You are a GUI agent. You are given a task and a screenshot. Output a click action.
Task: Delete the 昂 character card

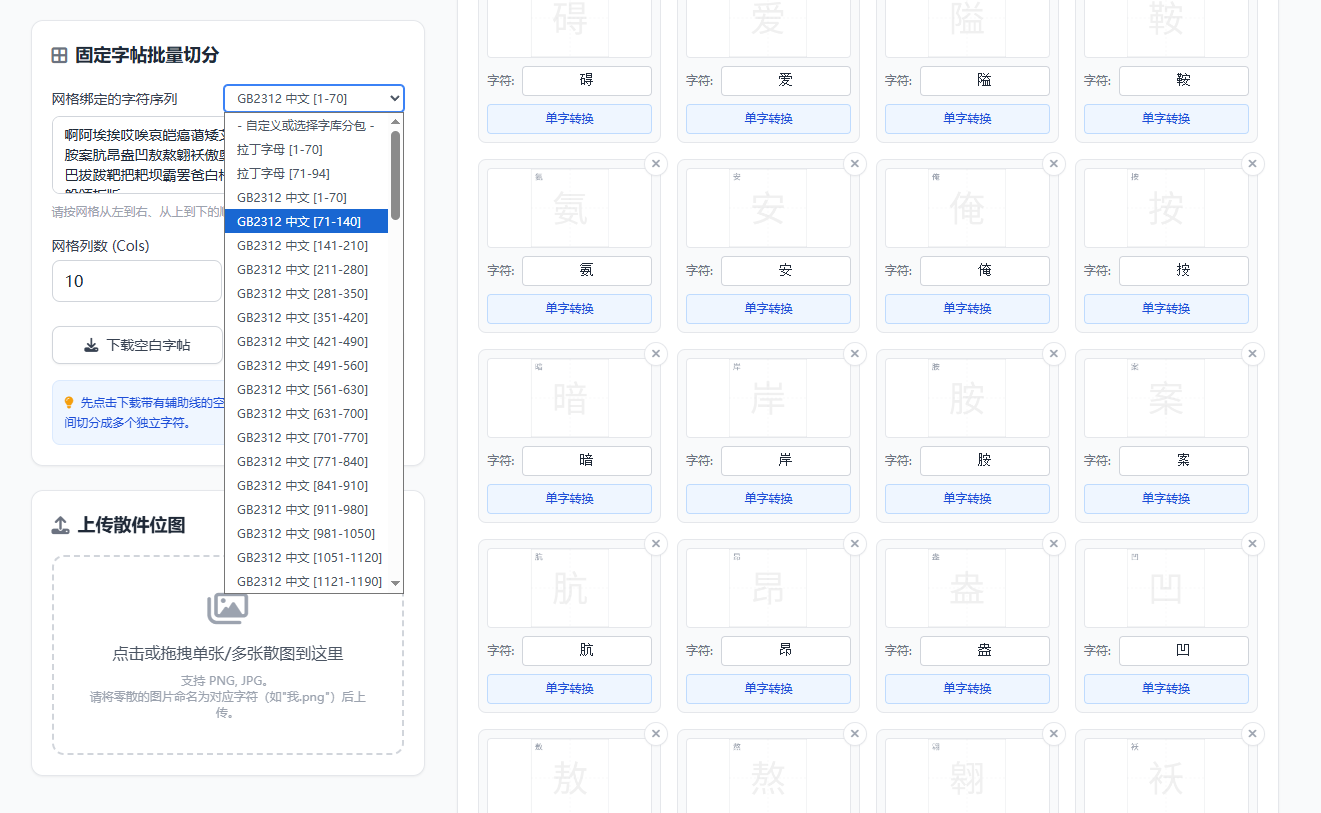pyautogui.click(x=855, y=544)
